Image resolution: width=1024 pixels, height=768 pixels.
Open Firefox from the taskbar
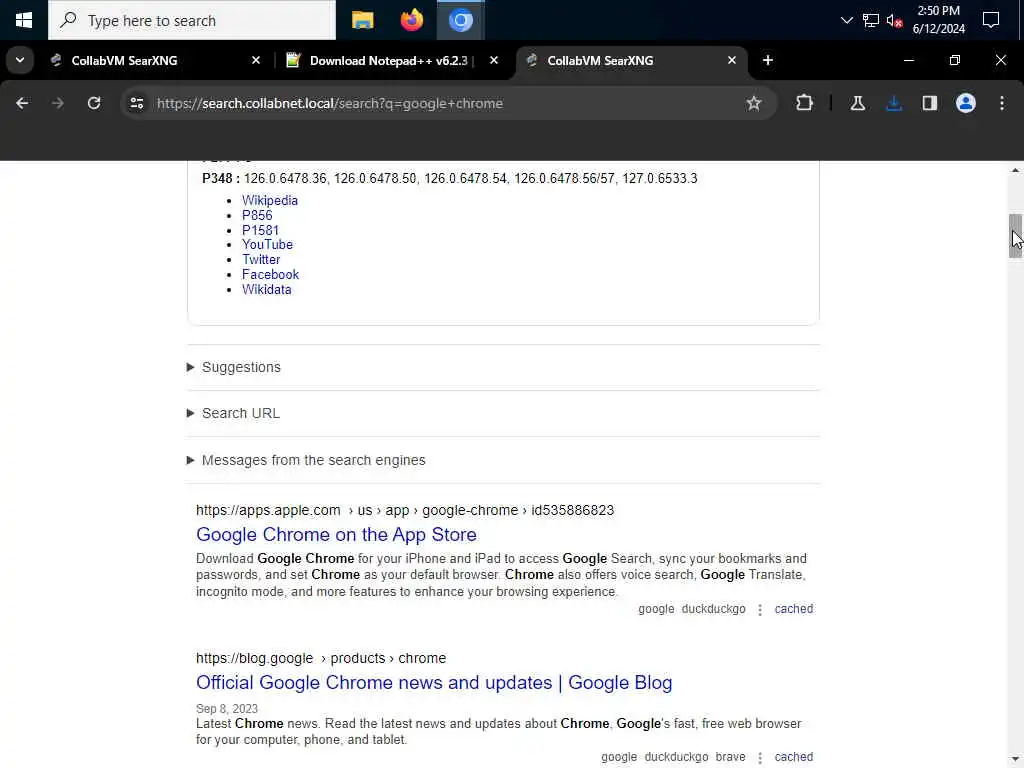tap(411, 20)
